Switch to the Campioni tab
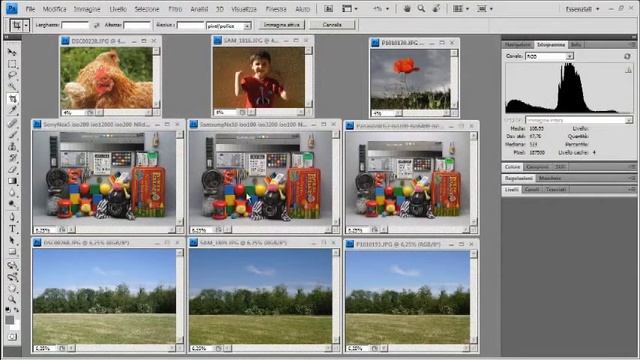The height and width of the screenshot is (360, 640). click(x=537, y=167)
